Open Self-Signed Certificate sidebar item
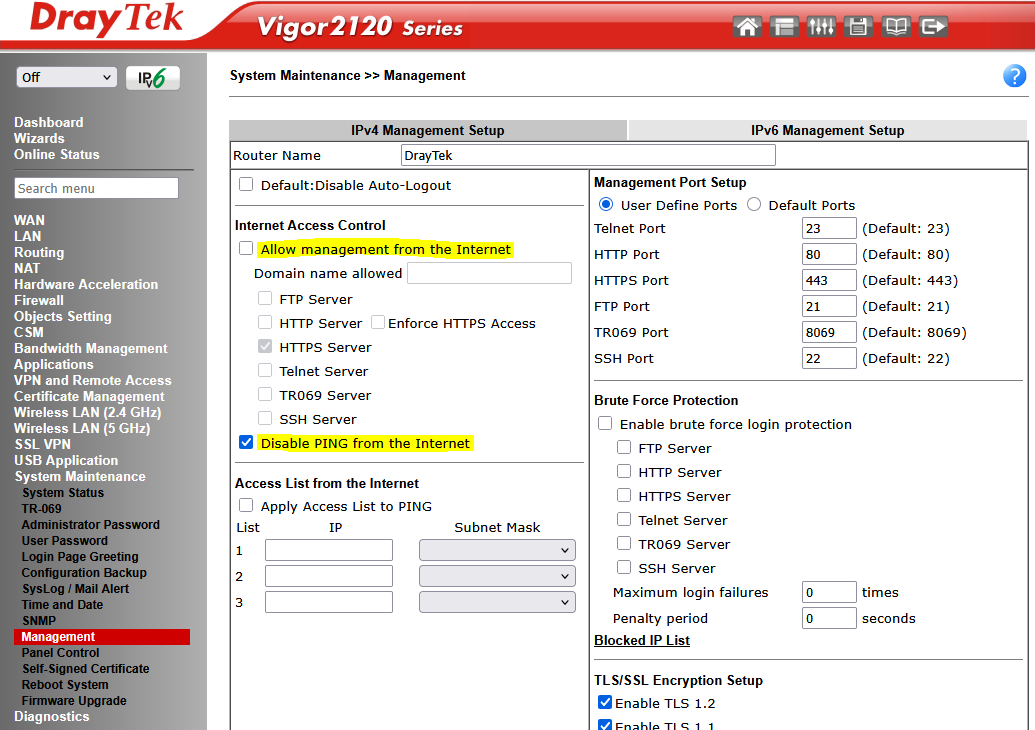The height and width of the screenshot is (730, 1035). [85, 669]
